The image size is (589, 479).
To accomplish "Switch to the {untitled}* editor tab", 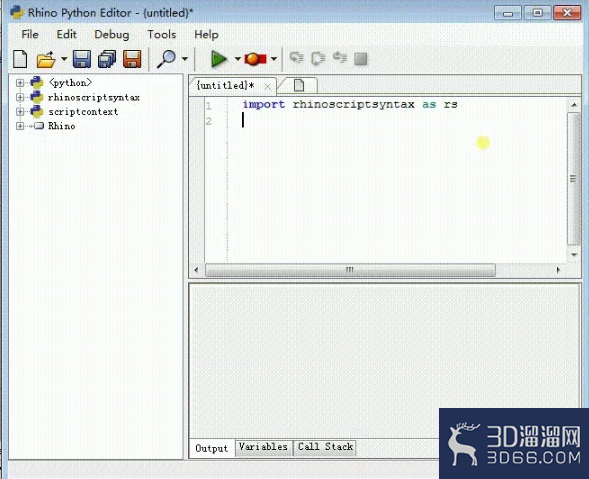I will click(225, 86).
